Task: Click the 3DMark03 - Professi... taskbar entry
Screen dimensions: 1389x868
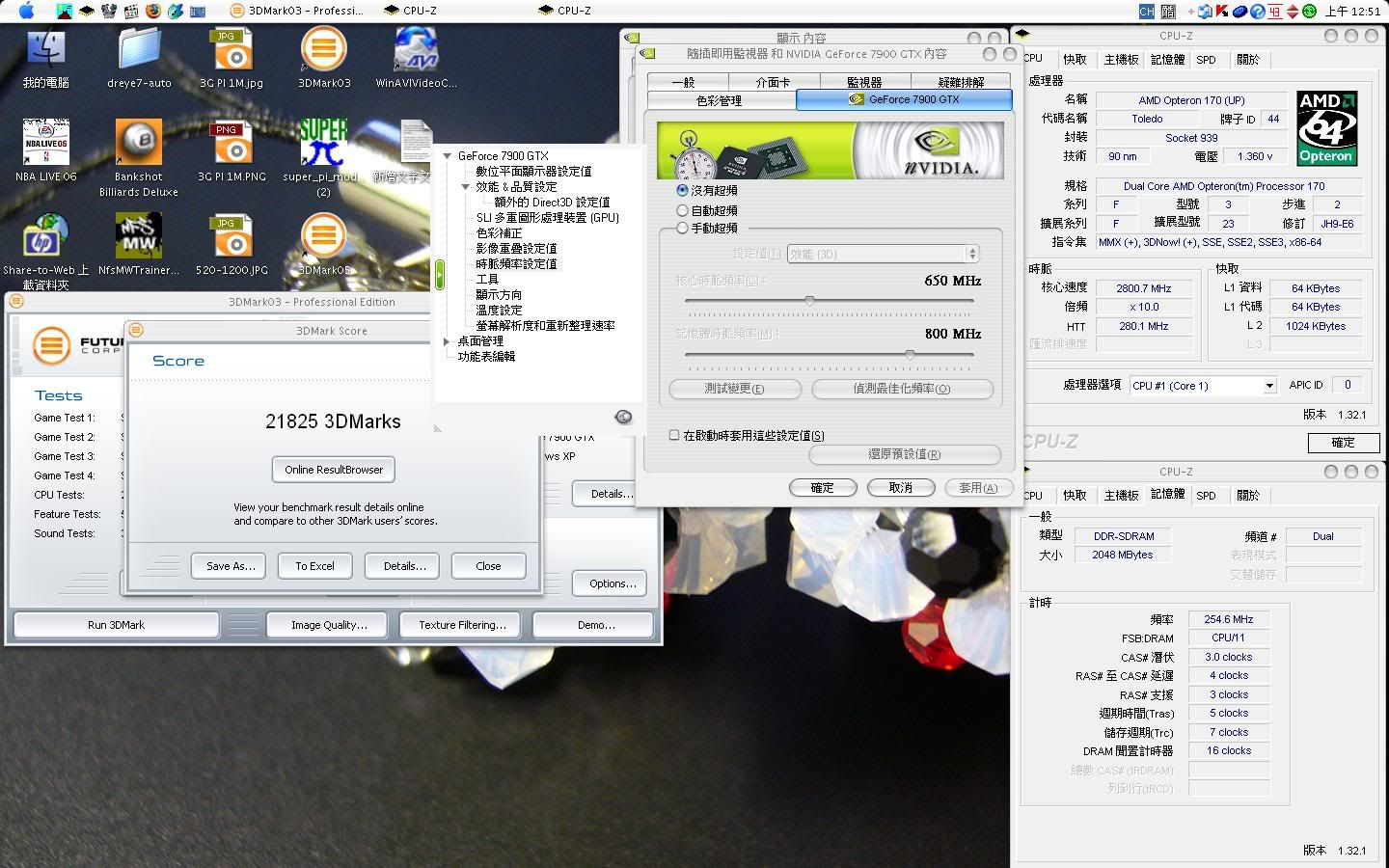Action: [x=297, y=11]
